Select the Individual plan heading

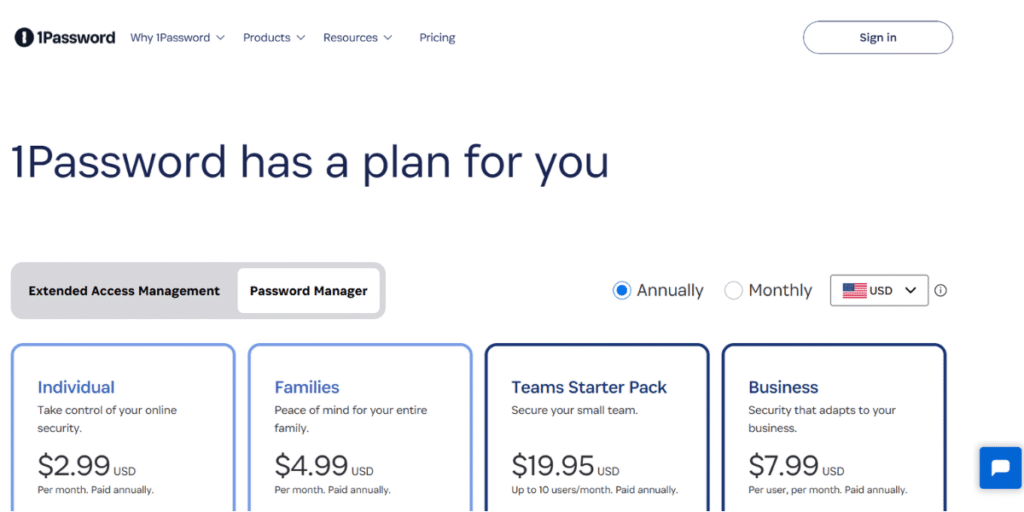76,387
